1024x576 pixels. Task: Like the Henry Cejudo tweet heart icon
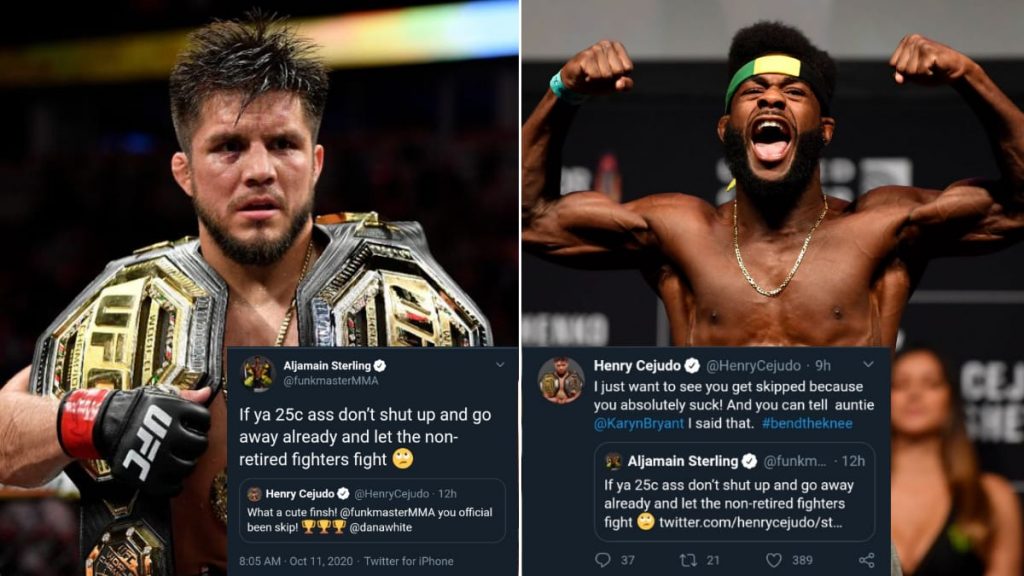(x=773, y=560)
